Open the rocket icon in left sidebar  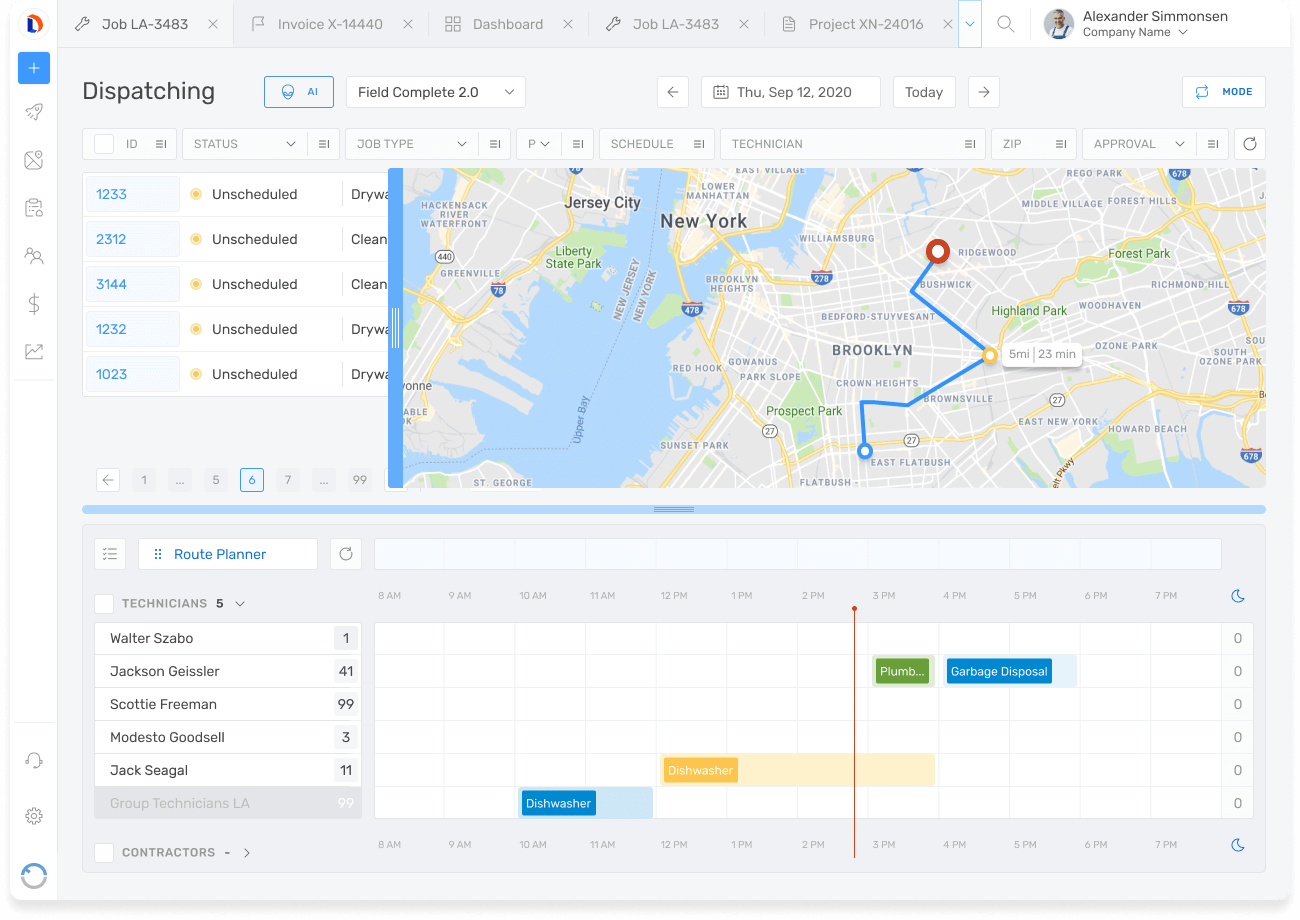34,113
